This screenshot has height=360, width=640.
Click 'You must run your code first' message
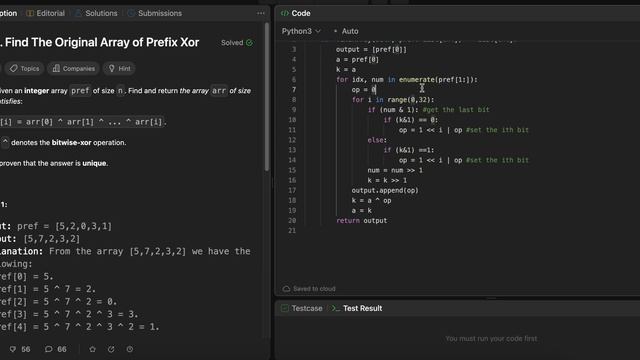coord(491,338)
